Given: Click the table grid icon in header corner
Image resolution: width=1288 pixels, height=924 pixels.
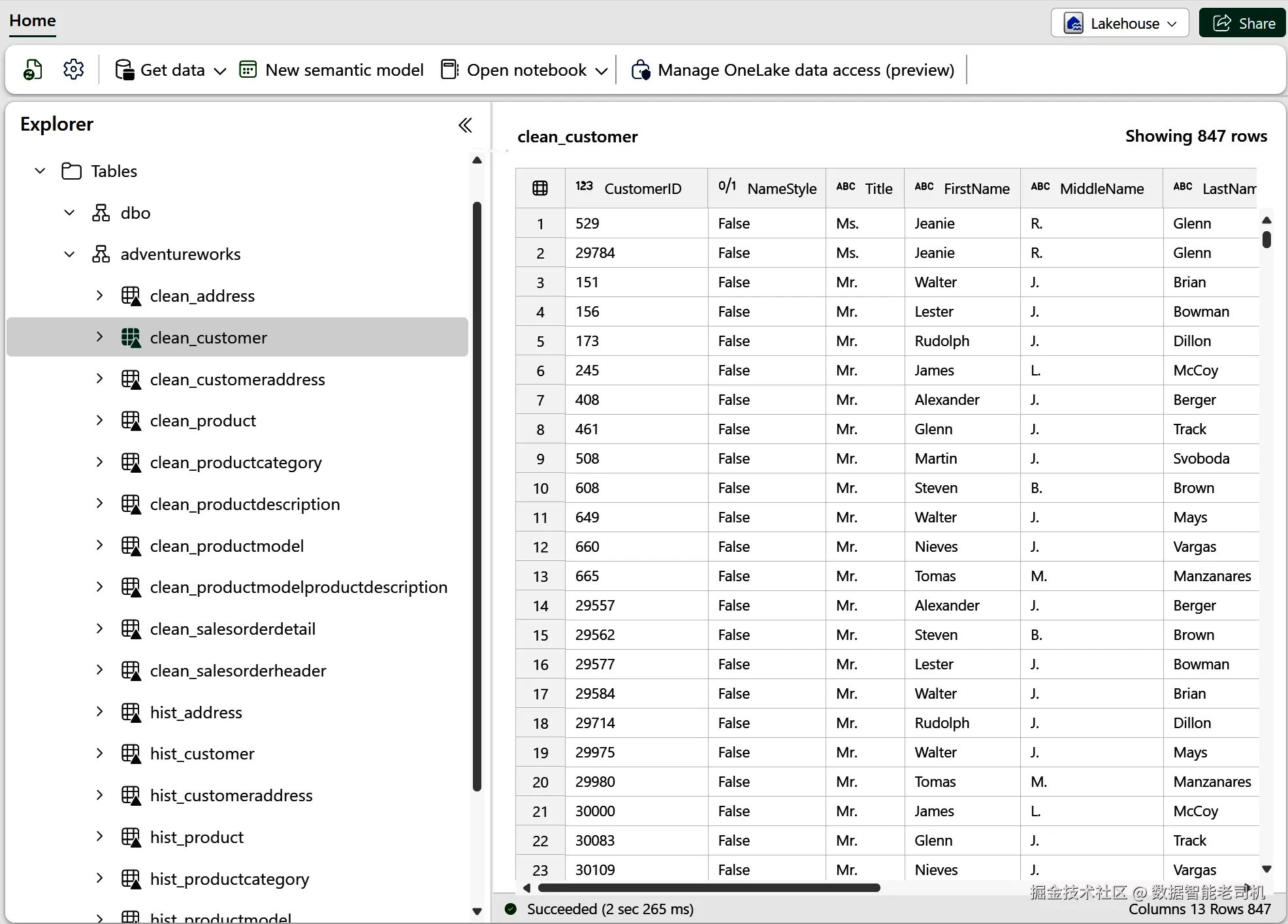Looking at the screenshot, I should 540,189.
